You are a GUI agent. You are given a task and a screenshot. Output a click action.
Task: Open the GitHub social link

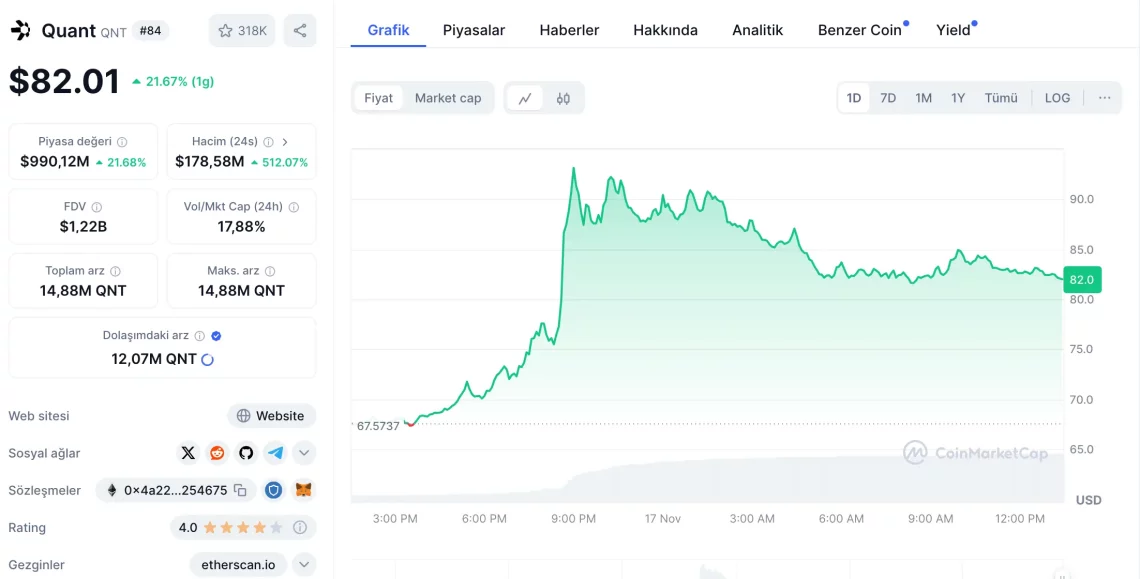point(246,453)
